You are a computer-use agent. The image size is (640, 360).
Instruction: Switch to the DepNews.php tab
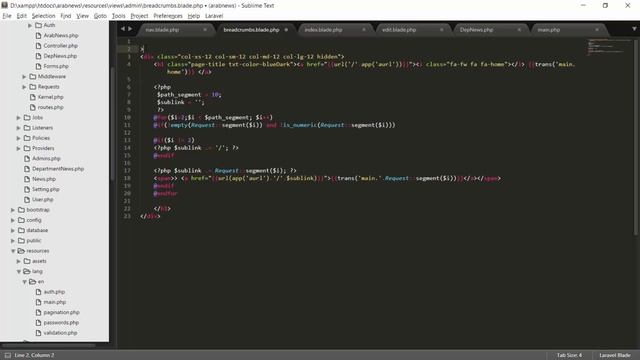(x=491, y=30)
